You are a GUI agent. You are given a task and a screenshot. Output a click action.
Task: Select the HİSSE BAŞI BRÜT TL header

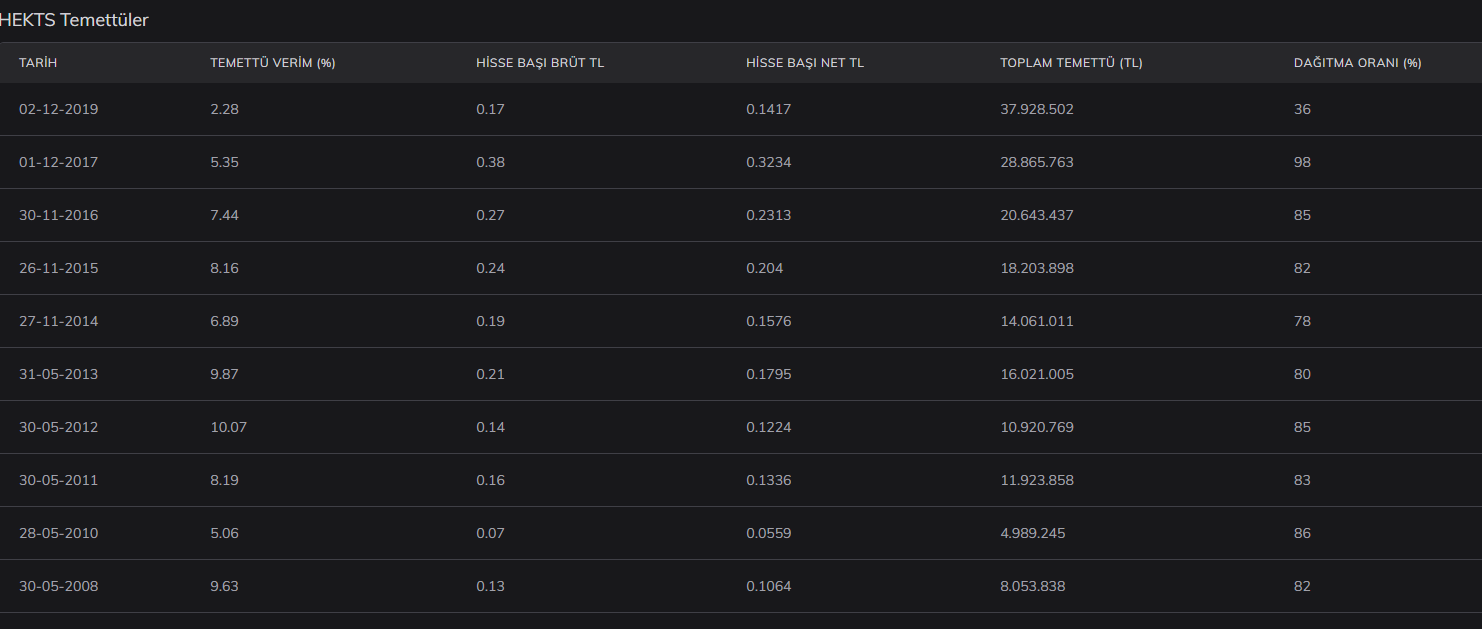(540, 63)
